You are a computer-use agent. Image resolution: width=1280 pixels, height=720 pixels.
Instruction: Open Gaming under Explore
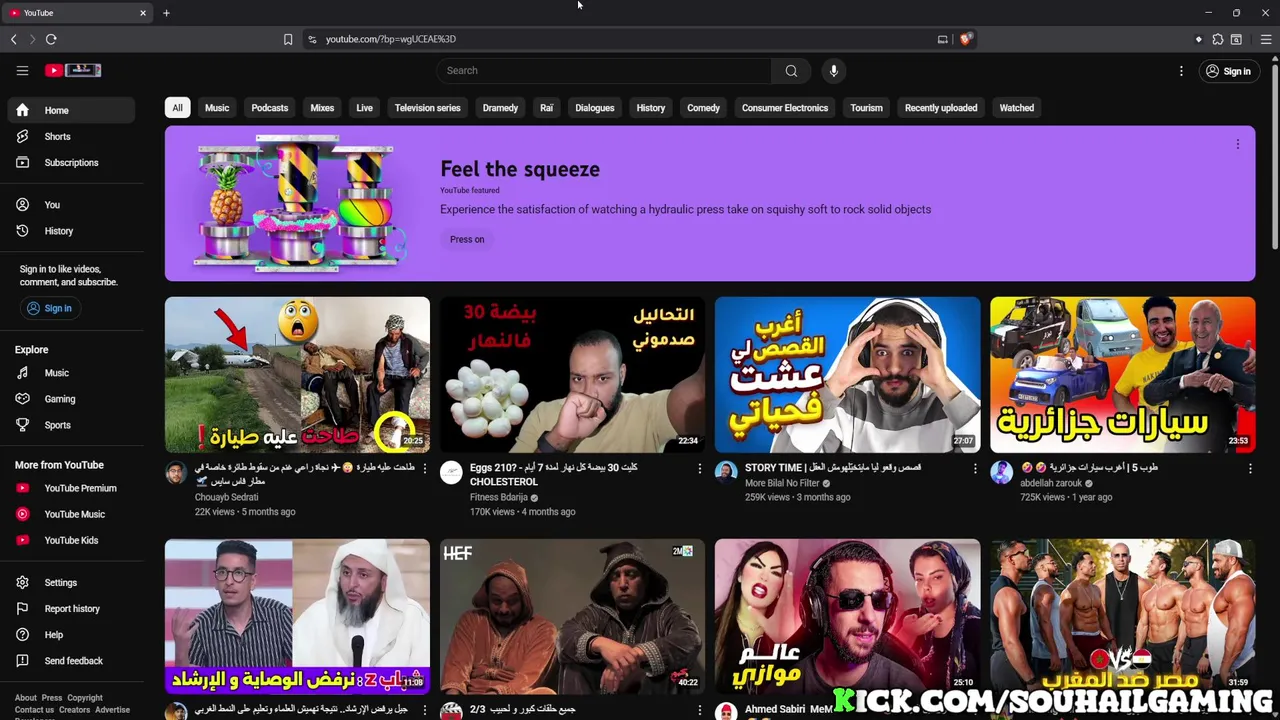[71, 399]
